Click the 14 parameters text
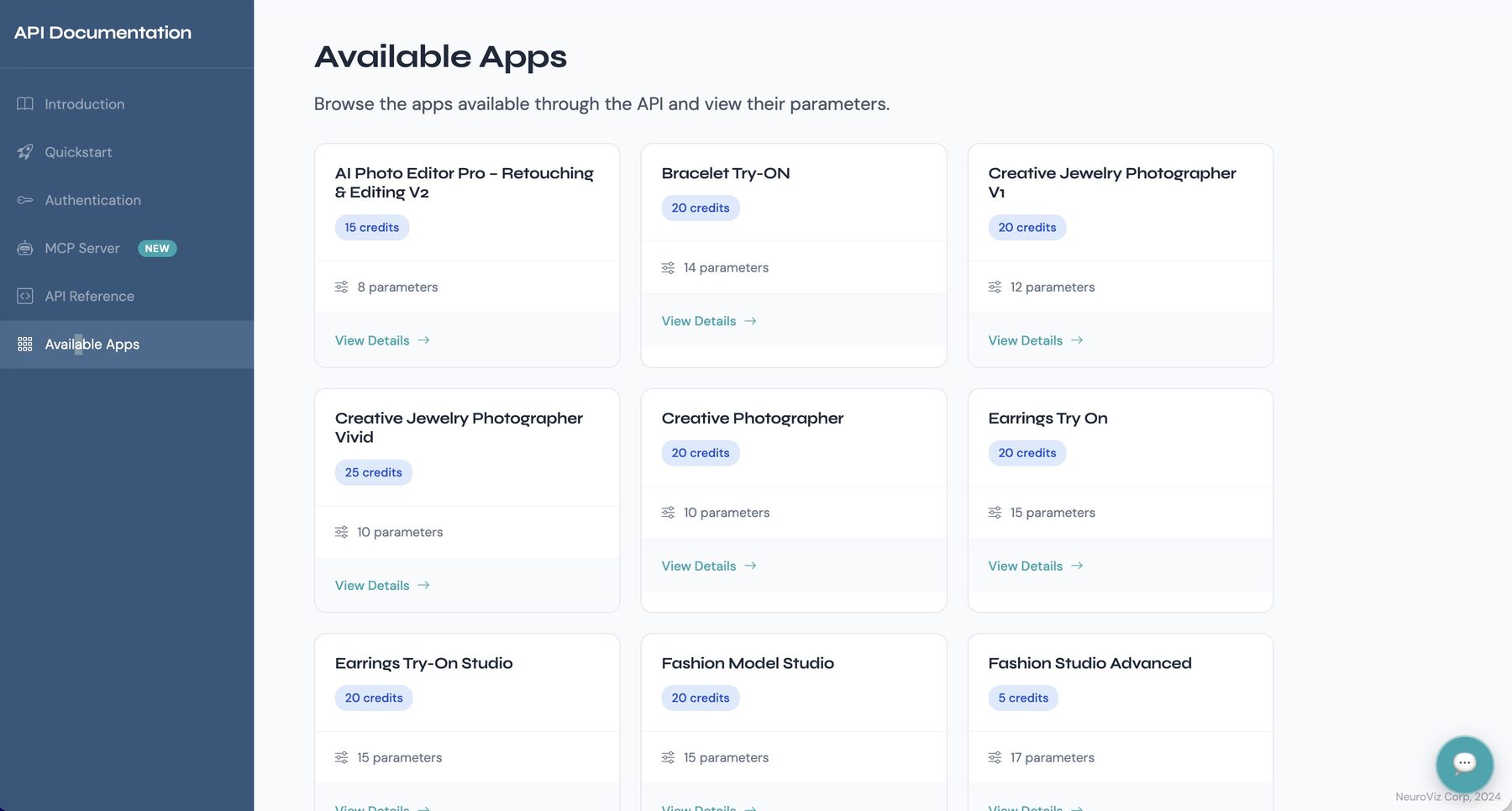This screenshot has width=1512, height=811. click(727, 267)
